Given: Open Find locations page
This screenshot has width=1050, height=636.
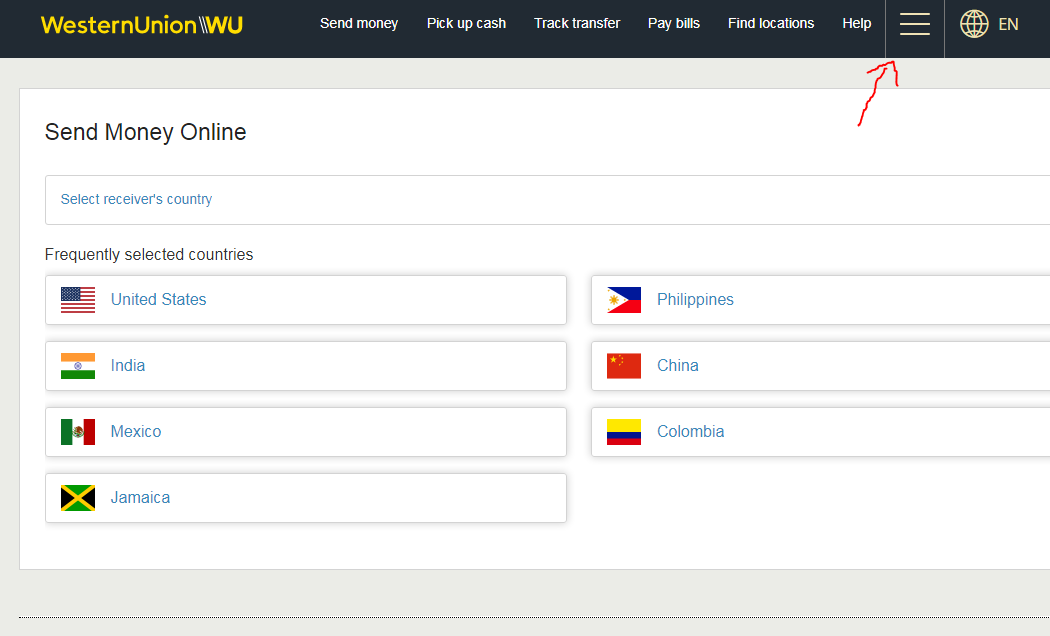Looking at the screenshot, I should (x=771, y=23).
